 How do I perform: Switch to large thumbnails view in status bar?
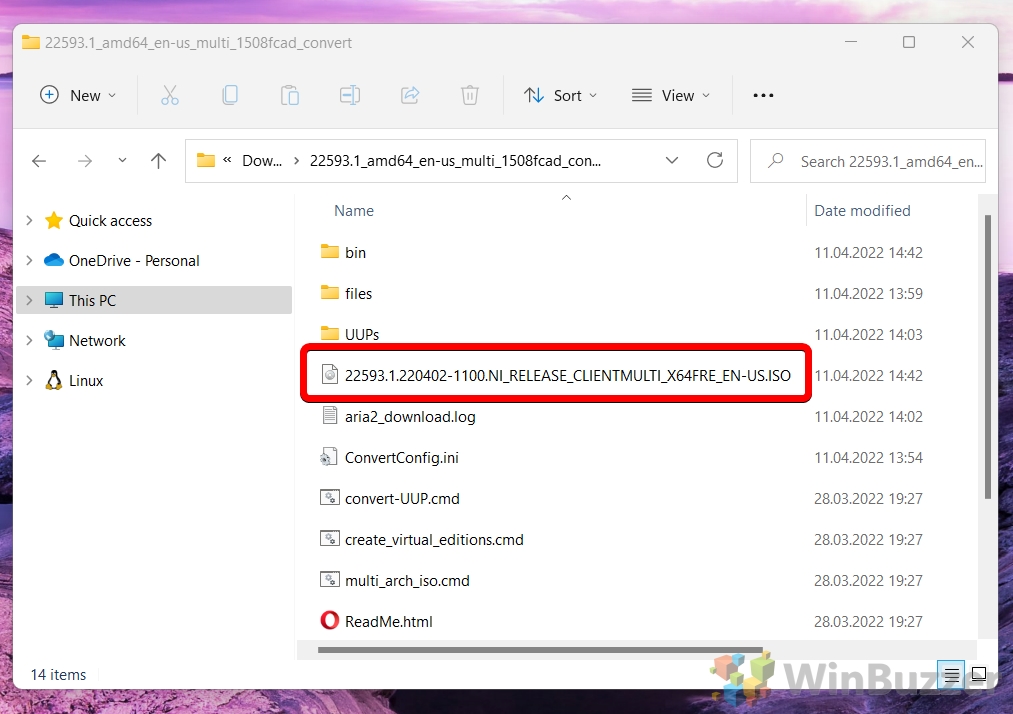pos(979,675)
